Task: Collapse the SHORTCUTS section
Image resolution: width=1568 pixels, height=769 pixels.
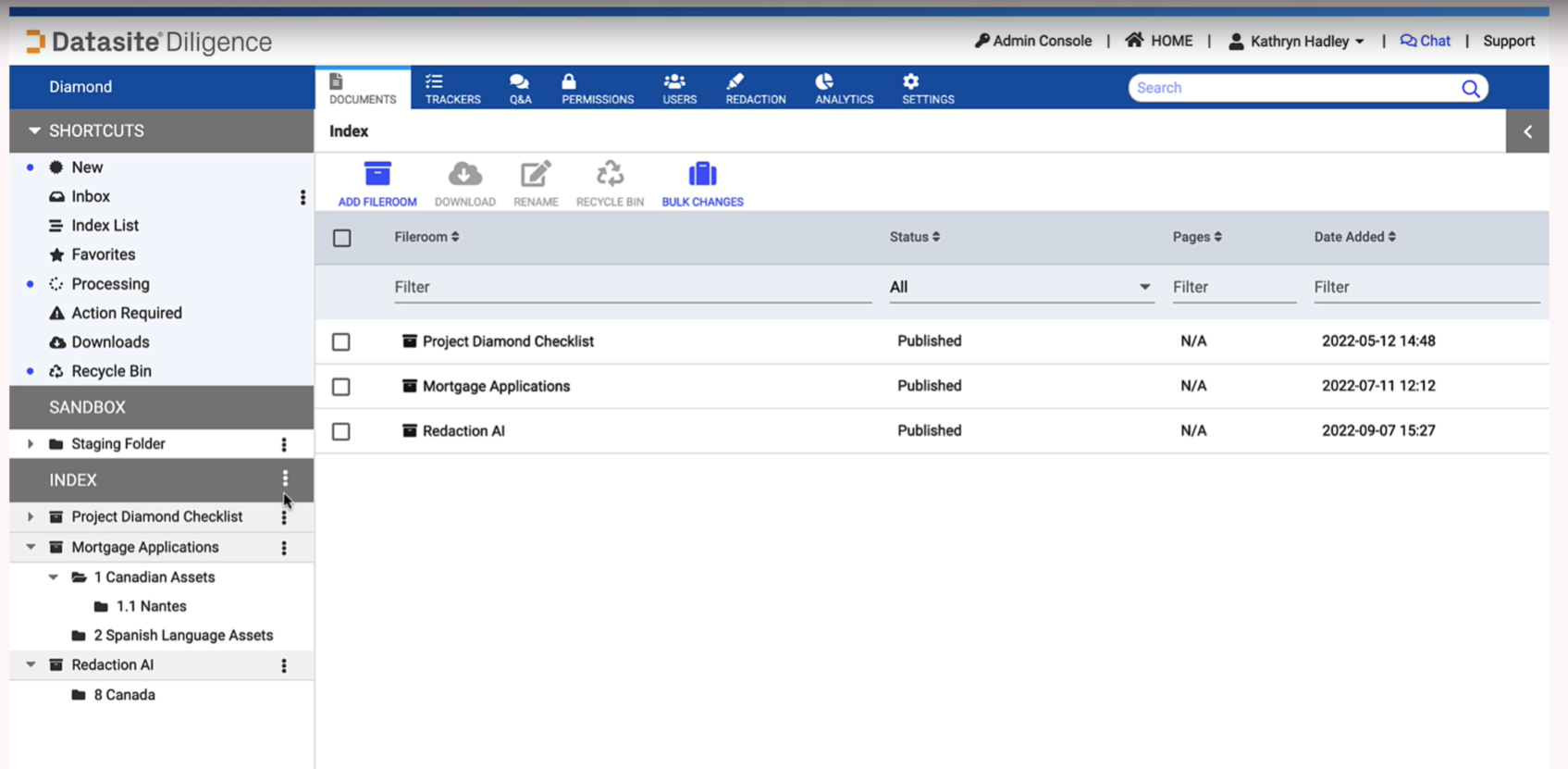Action: (34, 130)
